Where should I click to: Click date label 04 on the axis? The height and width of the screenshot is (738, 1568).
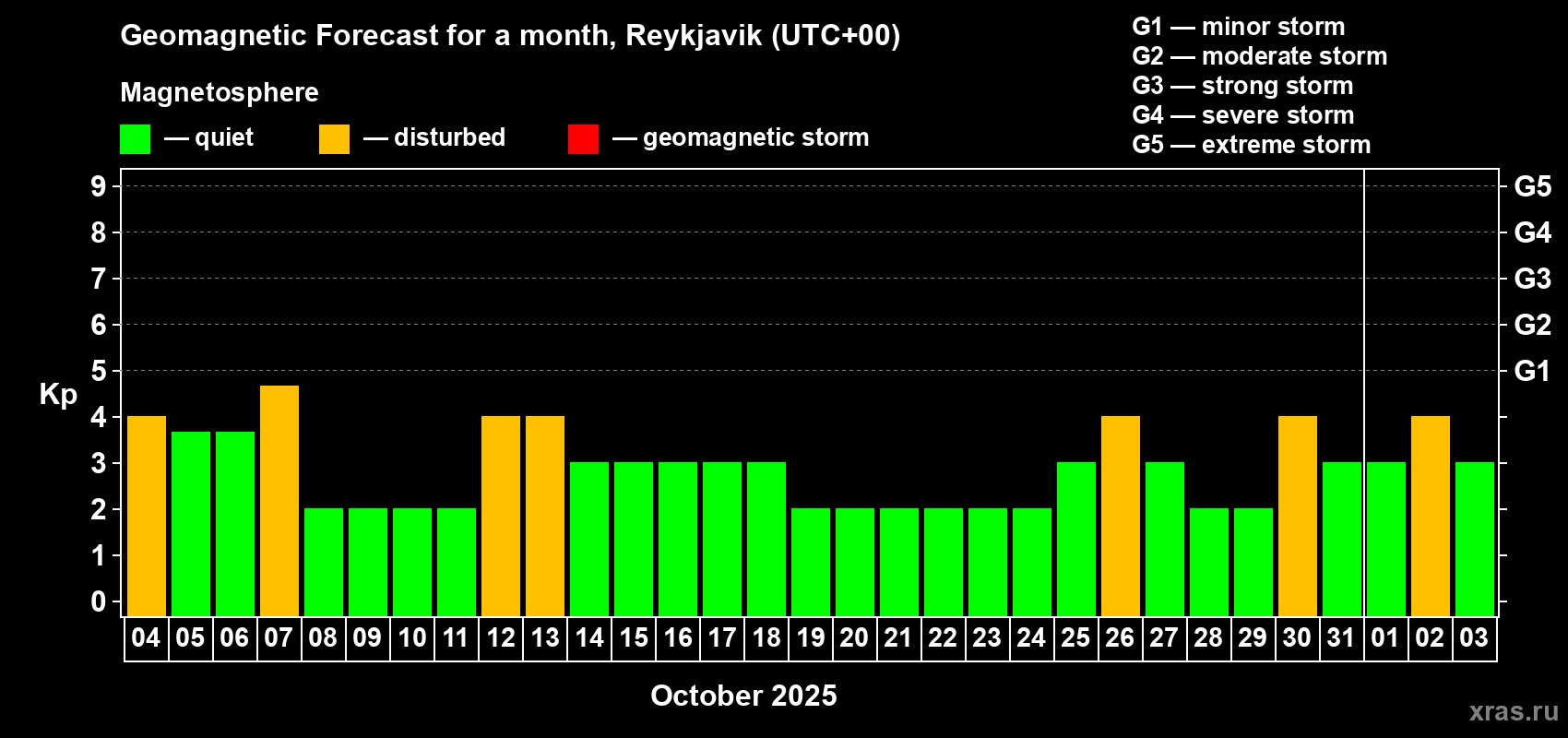click(x=146, y=637)
